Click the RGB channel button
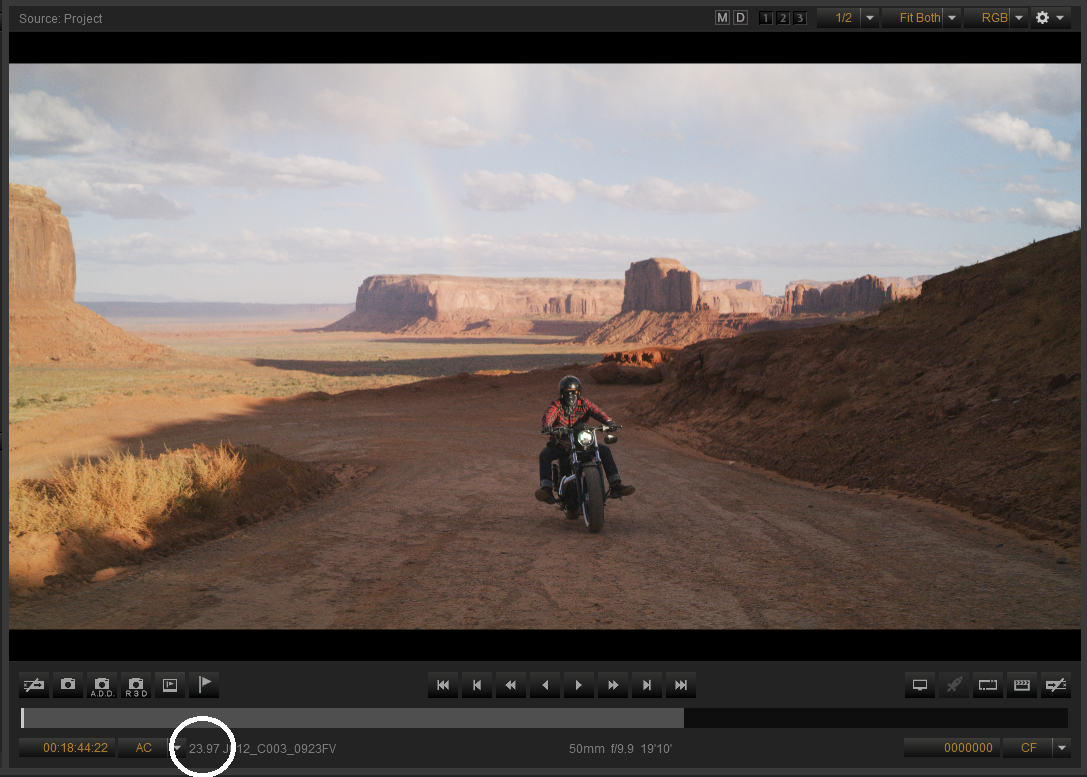Image resolution: width=1087 pixels, height=777 pixels. pyautogui.click(x=988, y=18)
